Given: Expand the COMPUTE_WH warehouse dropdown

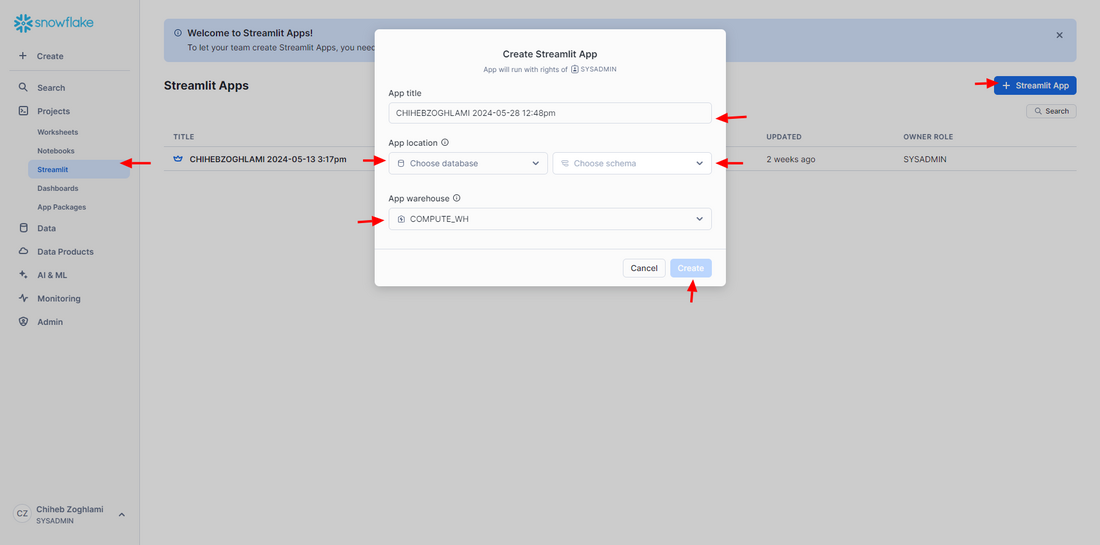Looking at the screenshot, I should click(x=550, y=219).
